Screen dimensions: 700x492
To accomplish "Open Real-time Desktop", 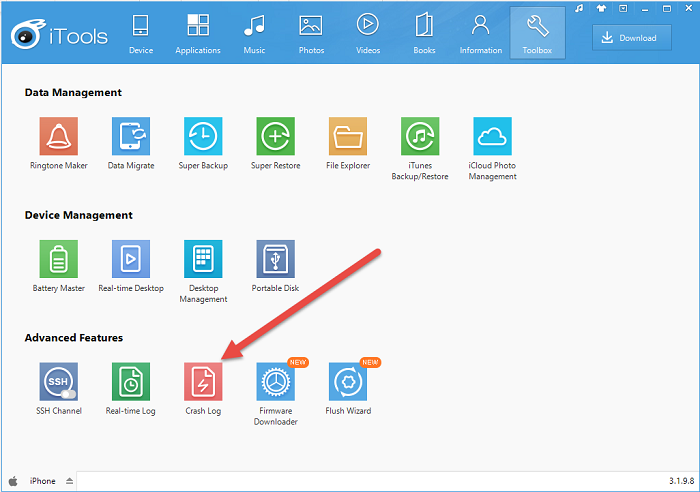I will 131,259.
